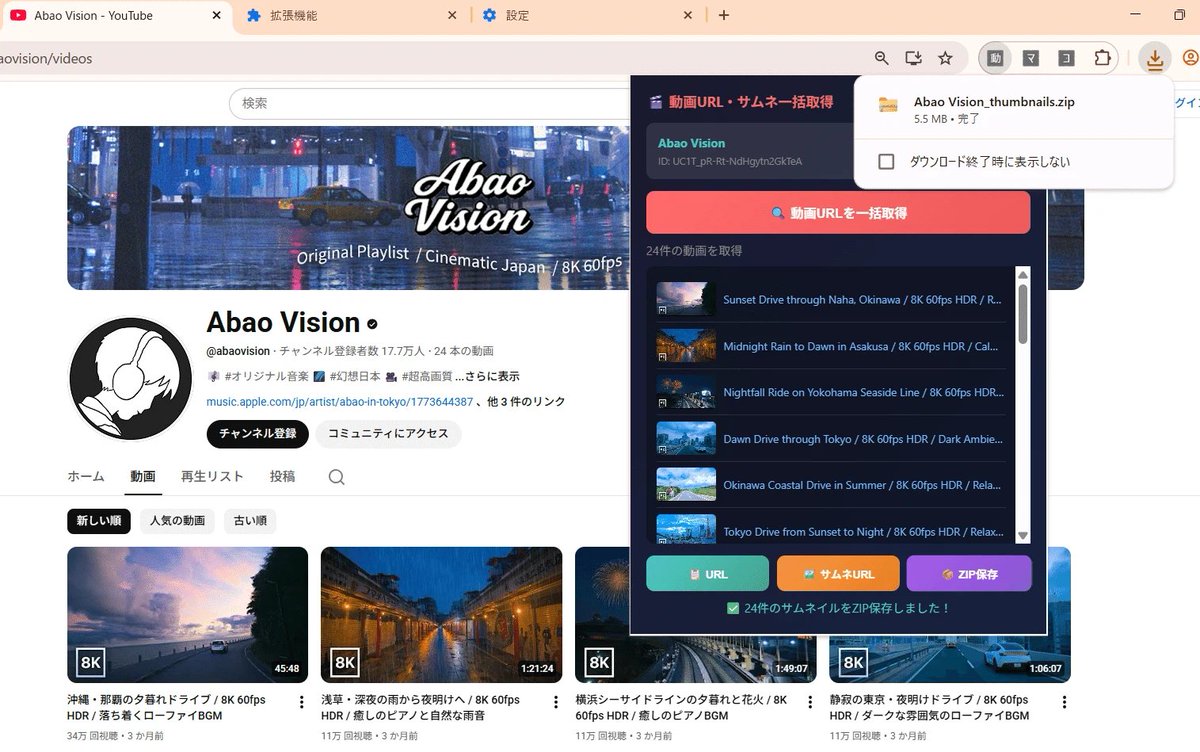
Task: Open options menu for 静寂の東京 video
Action: (x=1064, y=702)
